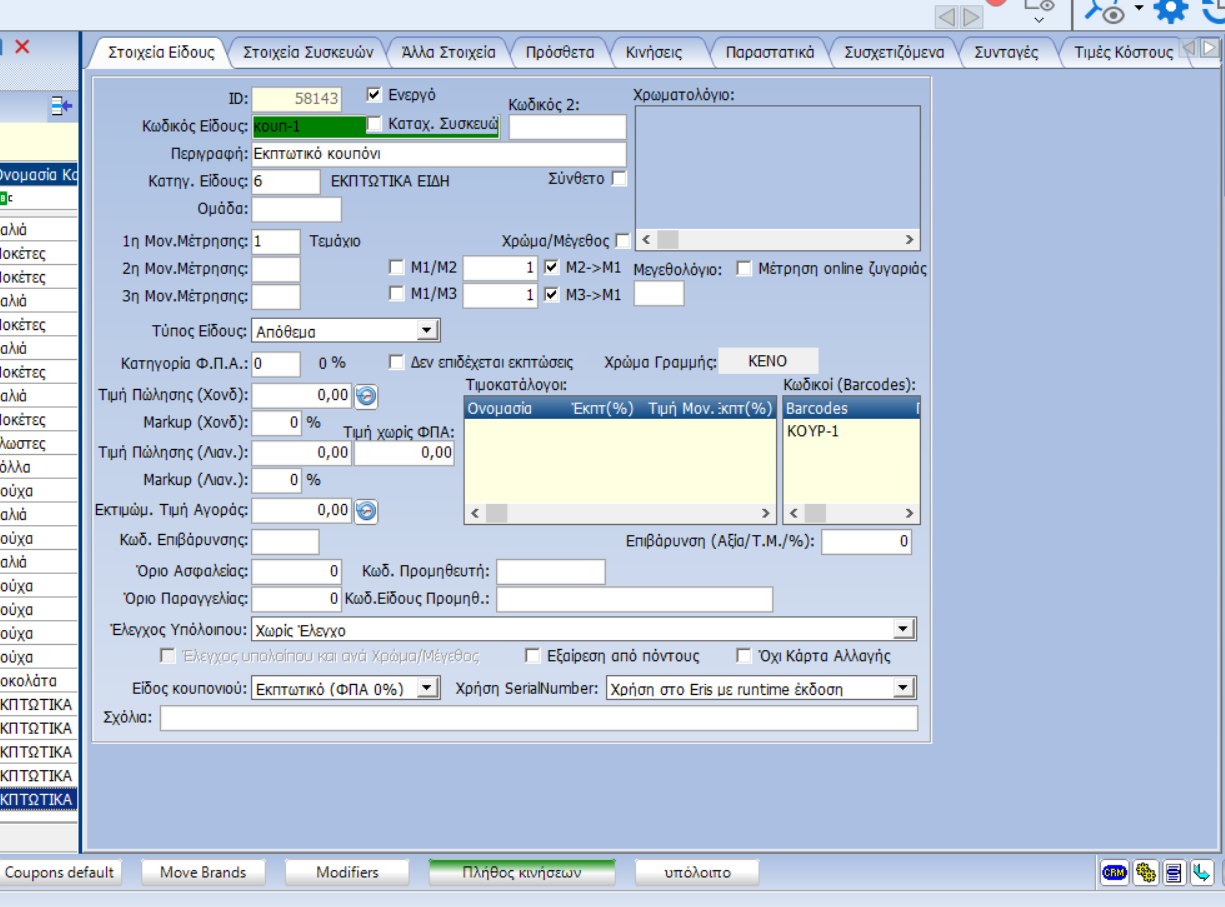This screenshot has height=907, width=1225.
Task: Switch to Άλλα Στοιχεία tab
Action: coord(448,52)
